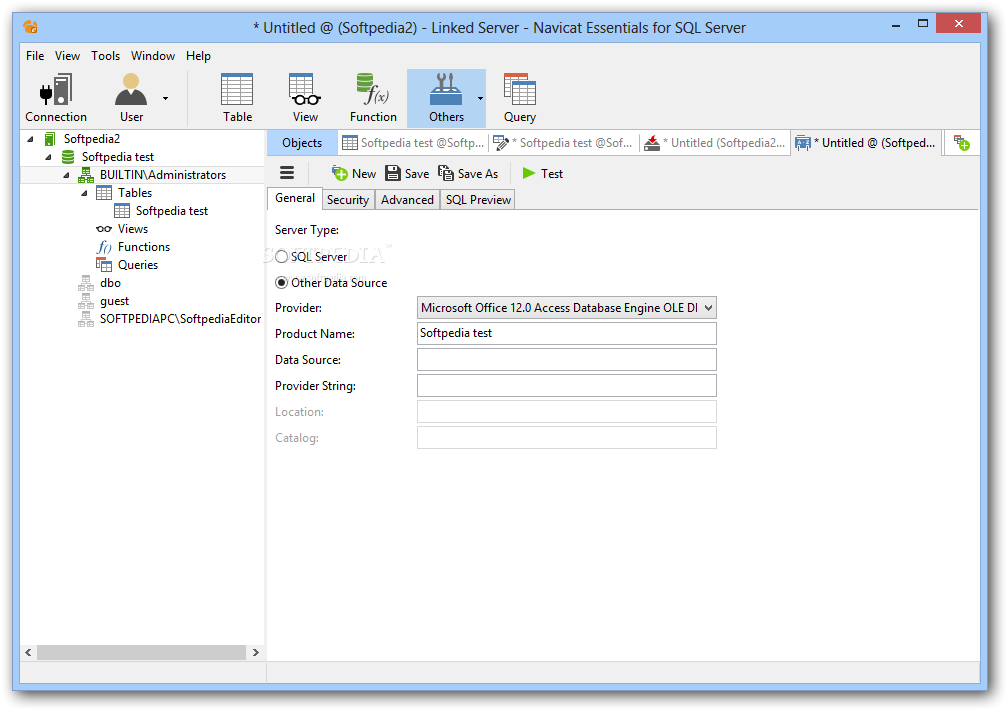Viewport: 1008px width, 711px height.
Task: Switch to the Advanced tab
Action: pos(407,200)
